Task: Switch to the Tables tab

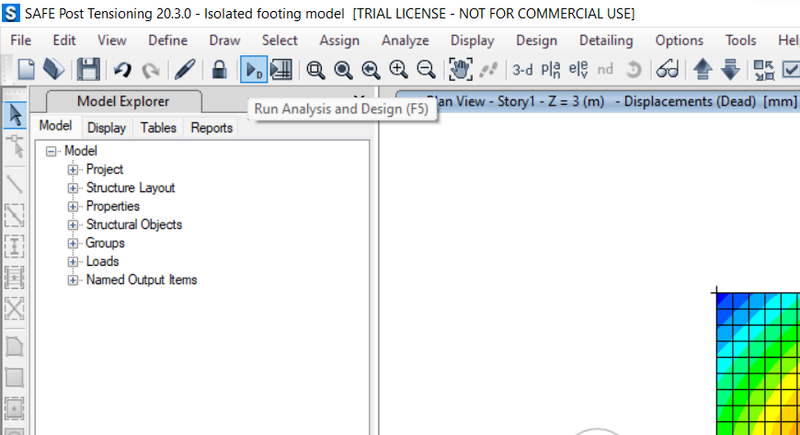Action: [x=158, y=127]
